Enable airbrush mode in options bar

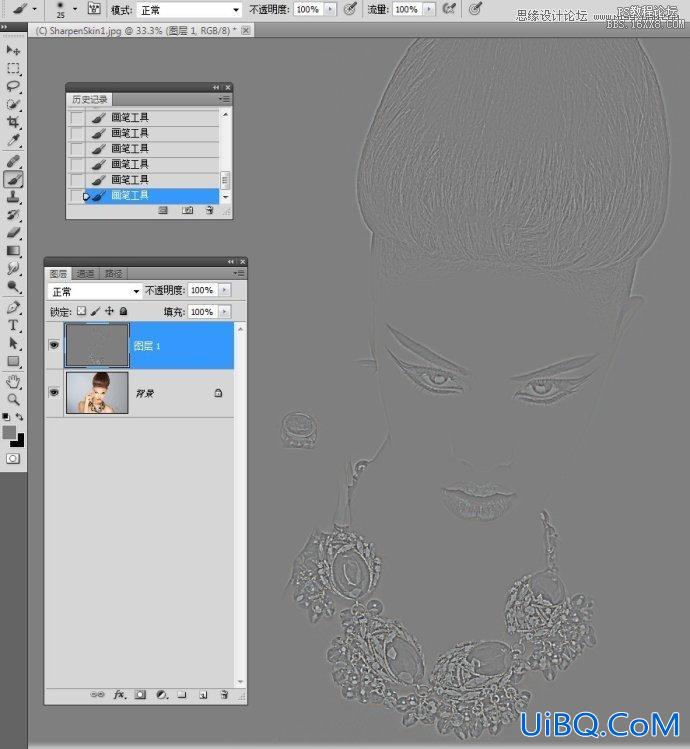click(x=448, y=9)
